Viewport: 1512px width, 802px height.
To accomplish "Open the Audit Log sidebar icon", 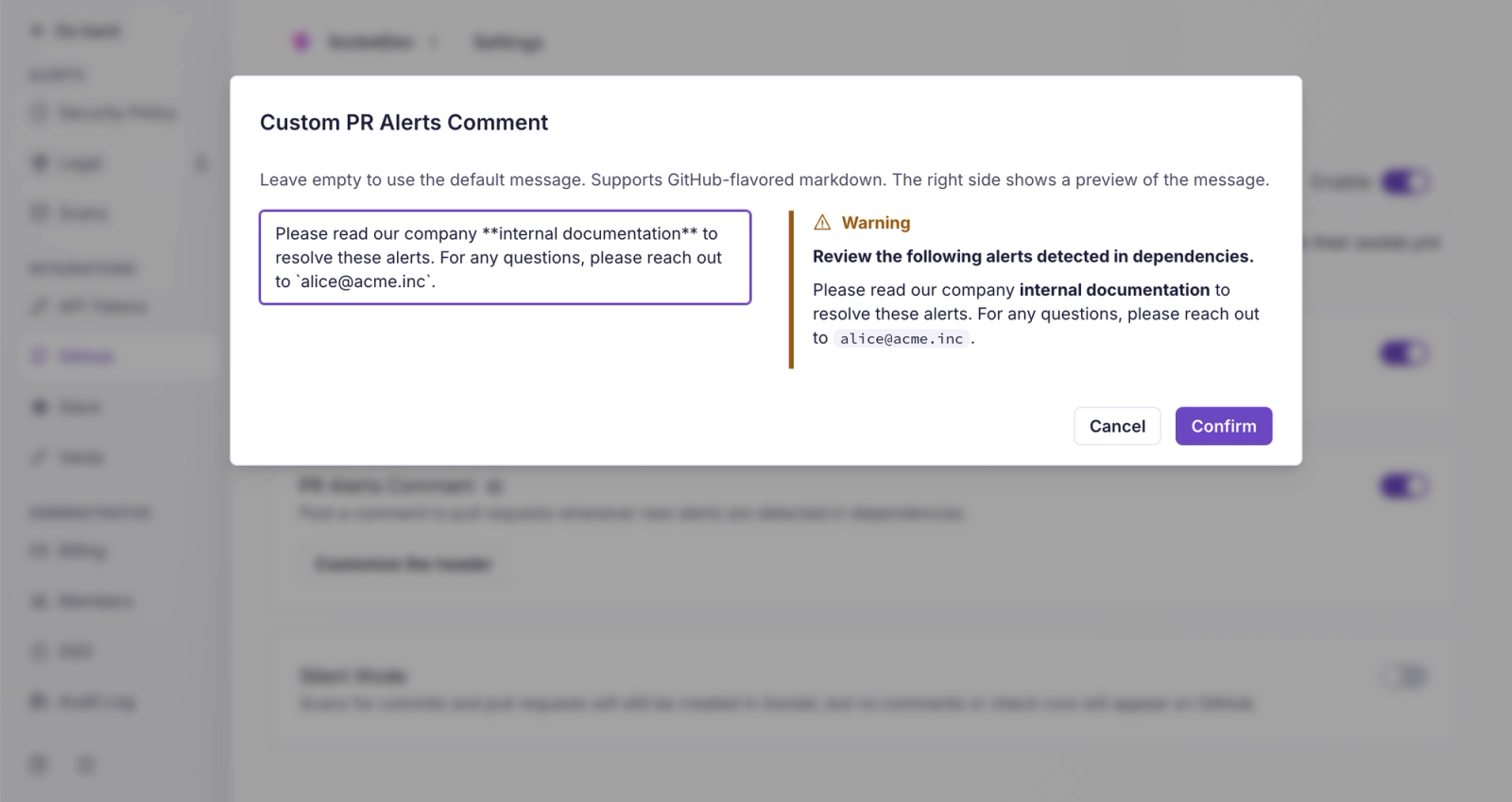I will click(x=40, y=702).
